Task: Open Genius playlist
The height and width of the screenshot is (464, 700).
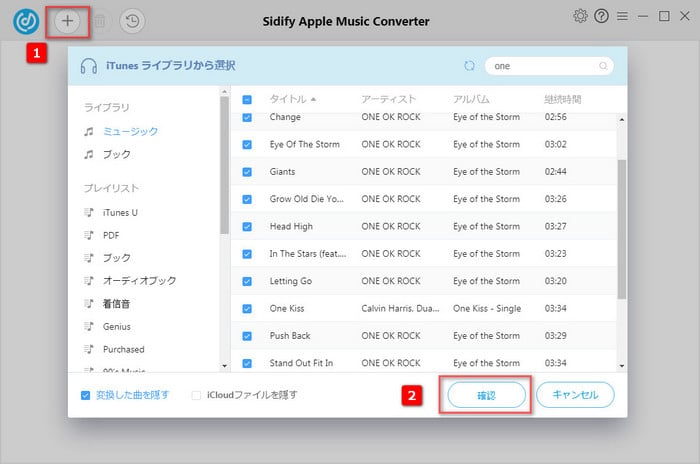Action: click(117, 326)
